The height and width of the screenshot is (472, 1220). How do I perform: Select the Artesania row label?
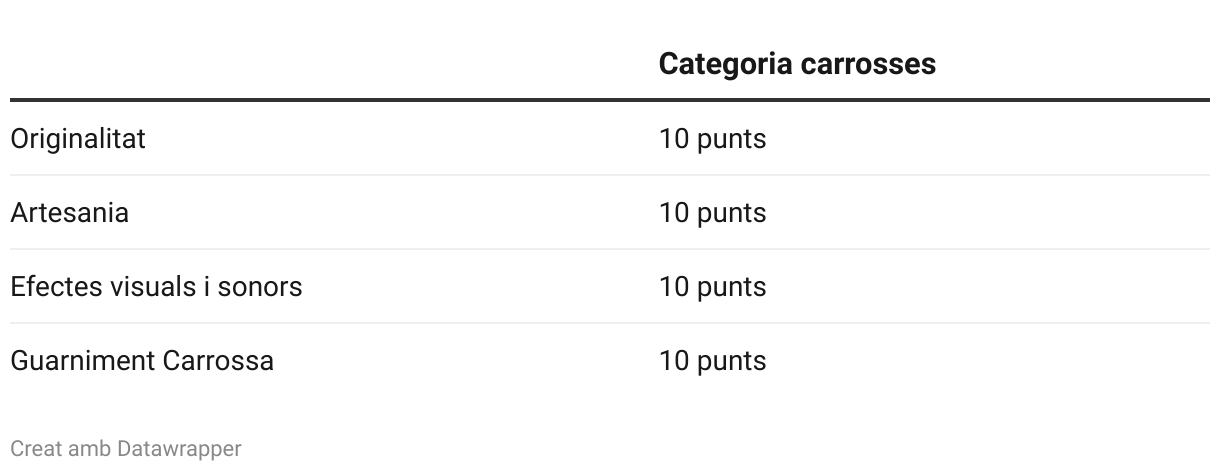click(69, 213)
